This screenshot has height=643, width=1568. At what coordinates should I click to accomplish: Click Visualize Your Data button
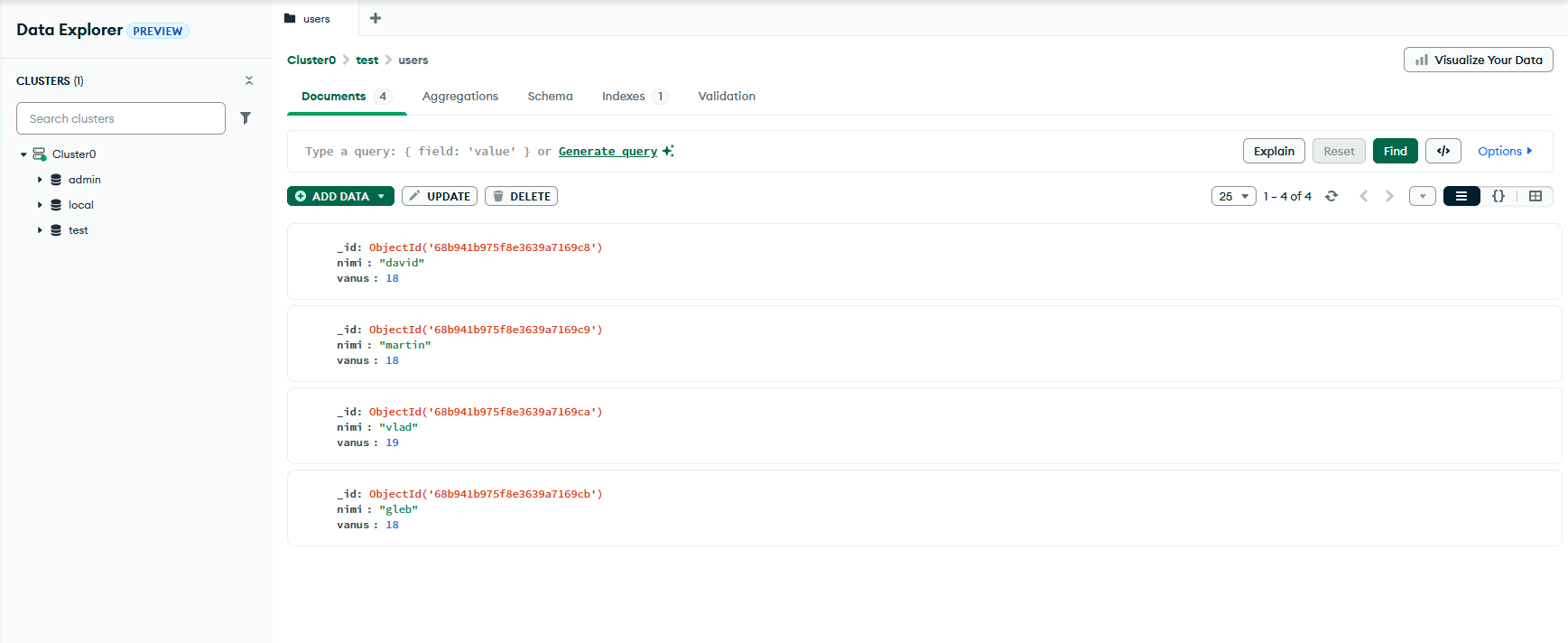click(1479, 60)
